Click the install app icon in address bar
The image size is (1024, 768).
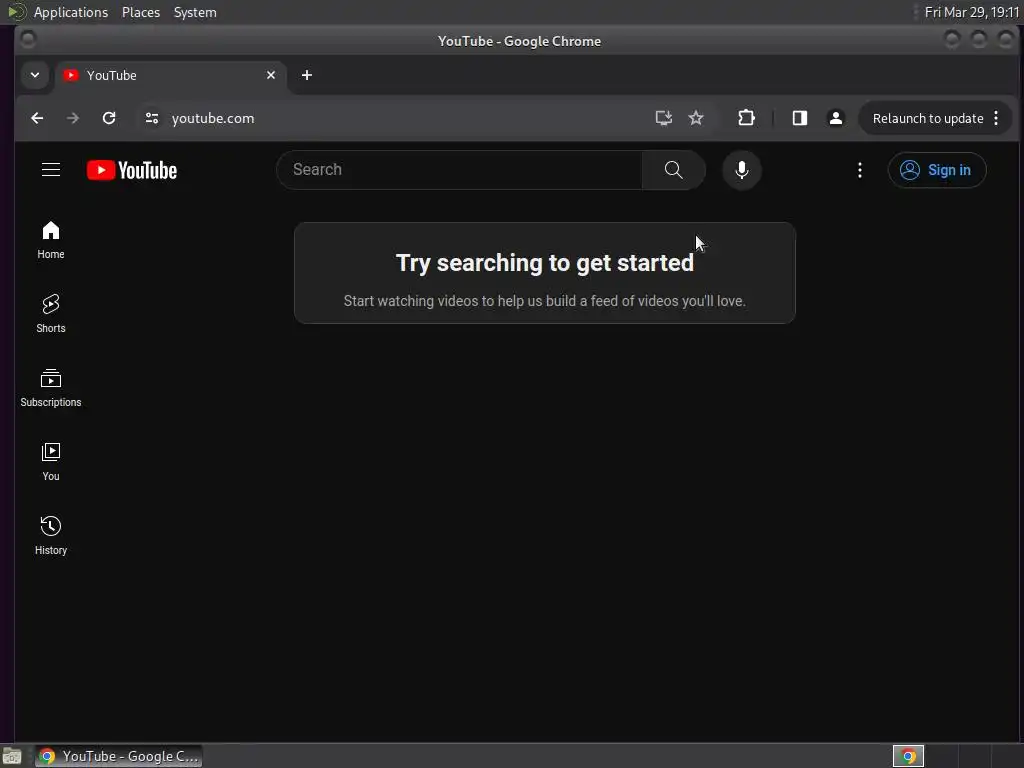point(664,118)
